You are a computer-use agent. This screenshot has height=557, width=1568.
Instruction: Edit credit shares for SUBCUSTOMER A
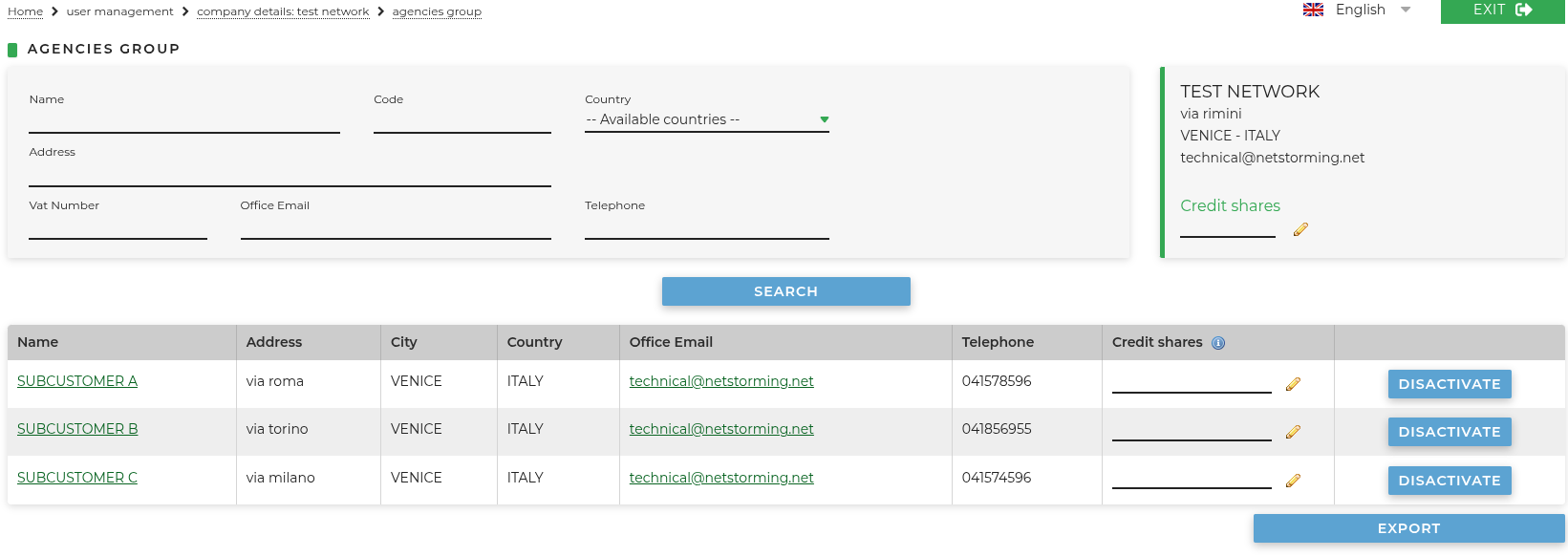click(x=1293, y=384)
